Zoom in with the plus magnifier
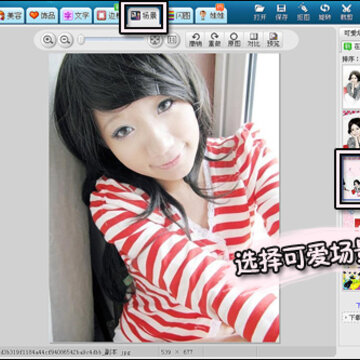 click(x=48, y=40)
